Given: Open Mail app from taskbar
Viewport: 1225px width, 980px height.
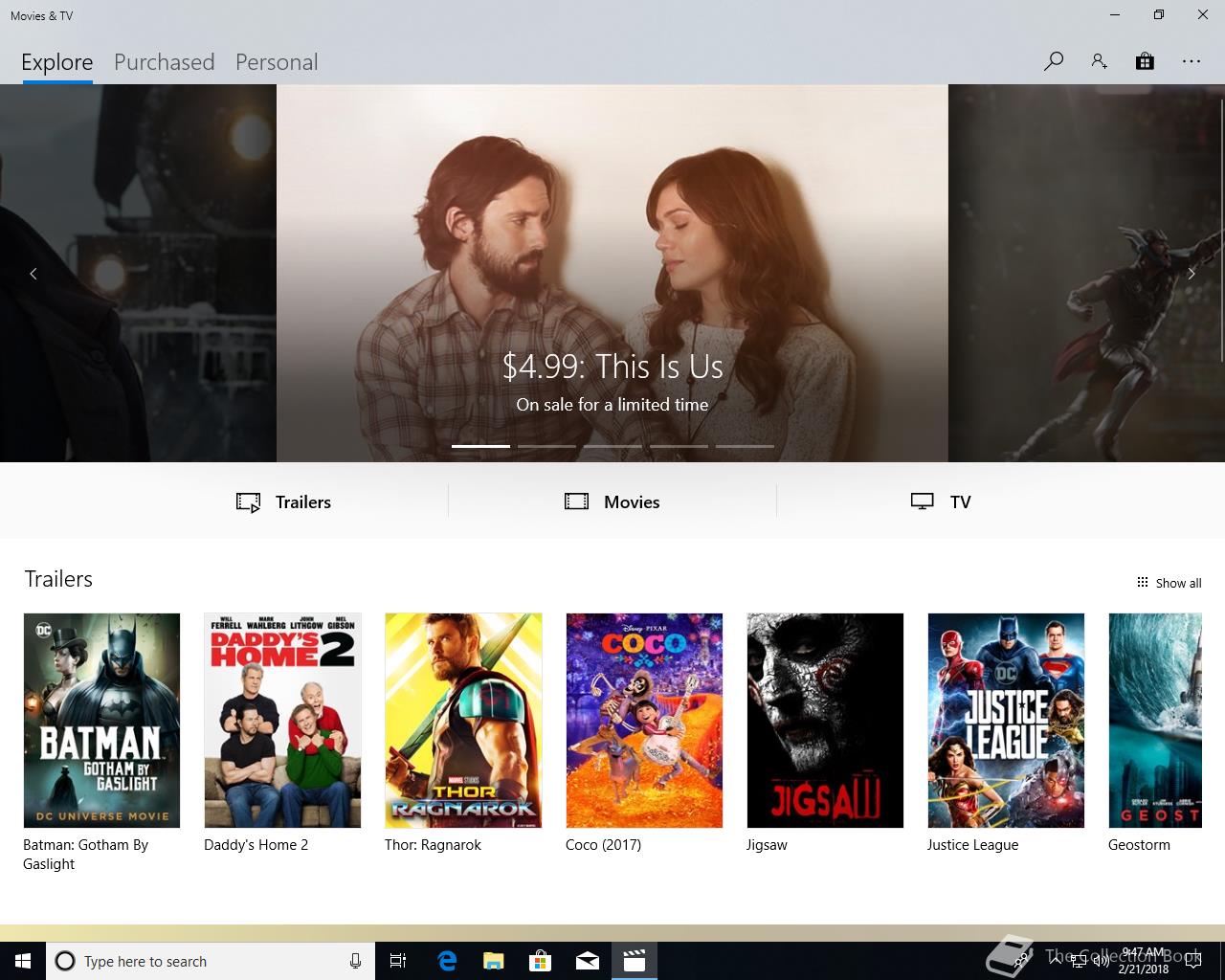Looking at the screenshot, I should [x=587, y=961].
